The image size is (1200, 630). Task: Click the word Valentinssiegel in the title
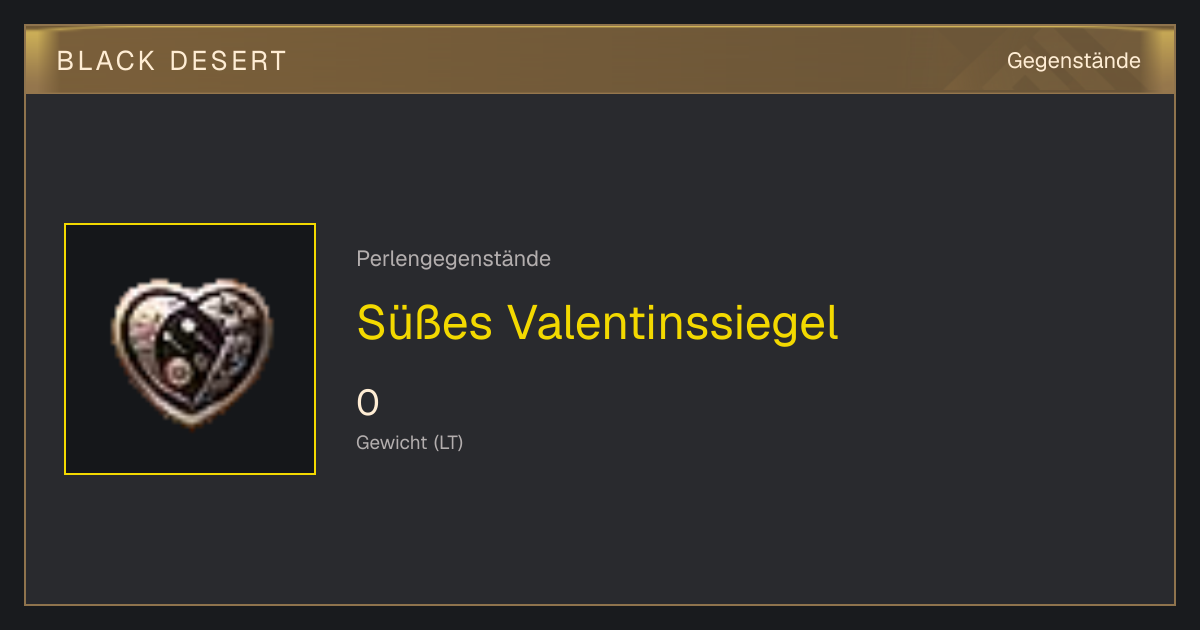(673, 323)
